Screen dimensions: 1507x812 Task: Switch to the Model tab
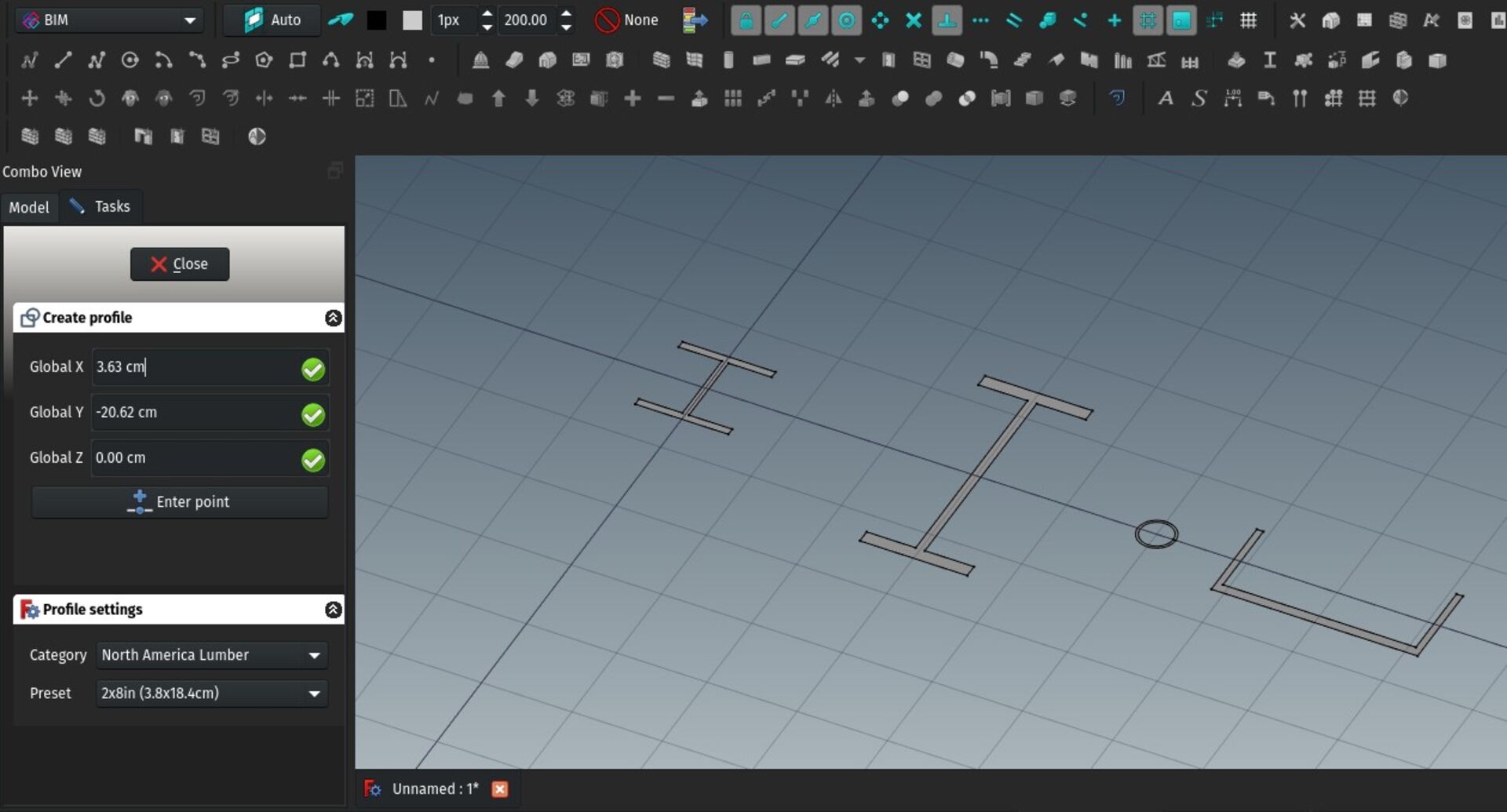(29, 207)
